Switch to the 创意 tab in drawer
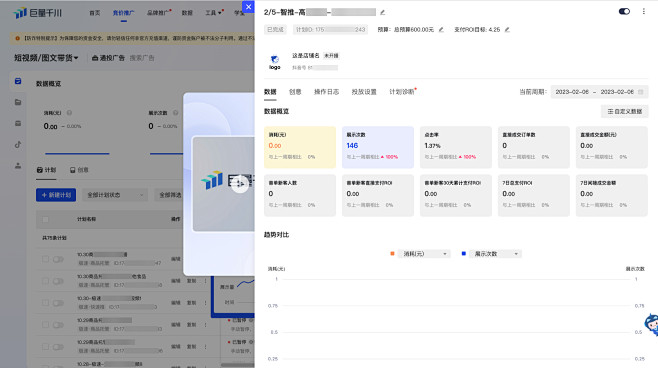The image size is (658, 368). (x=295, y=92)
